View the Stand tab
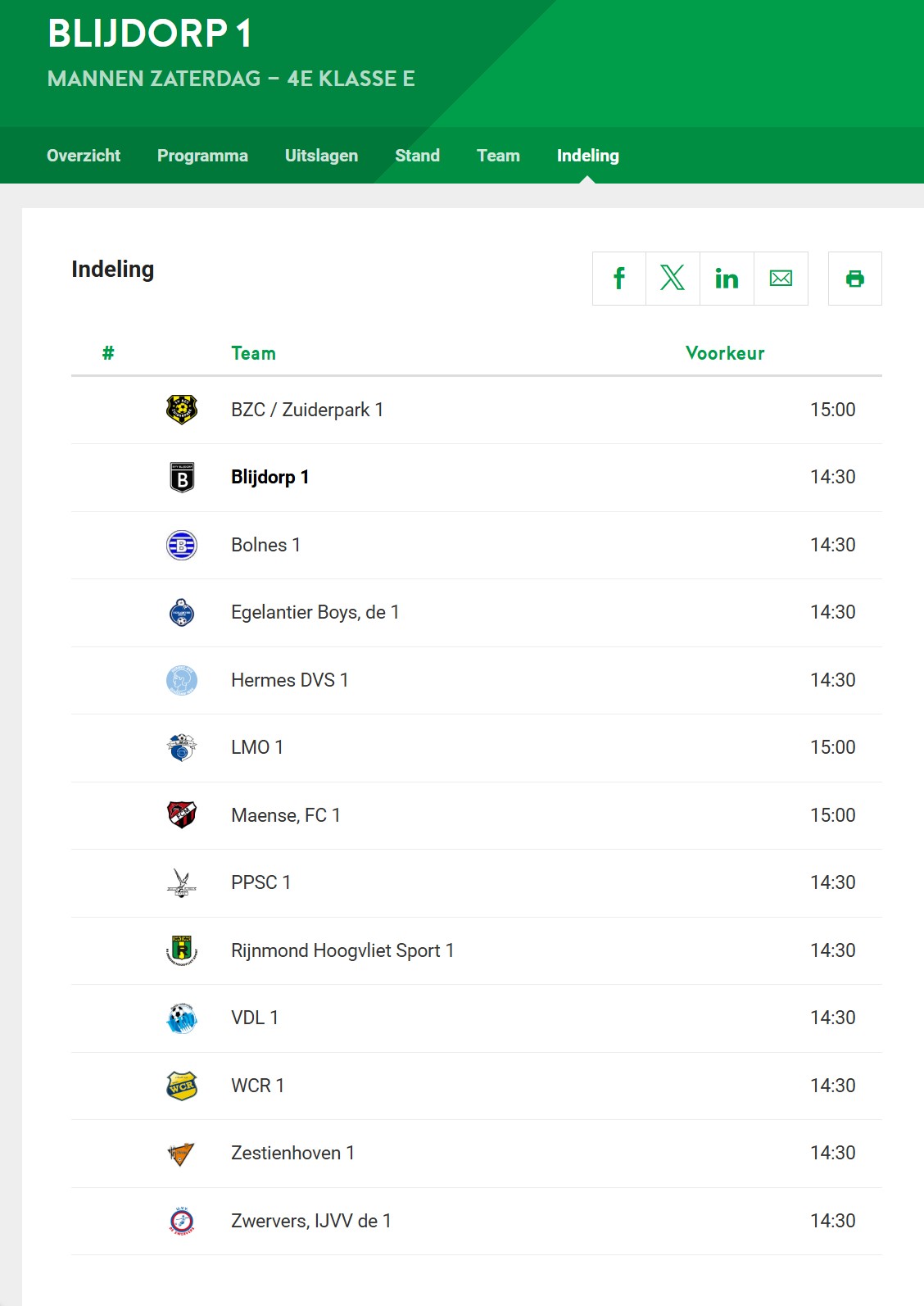Viewport: 924px width, 1306px height. click(x=418, y=156)
